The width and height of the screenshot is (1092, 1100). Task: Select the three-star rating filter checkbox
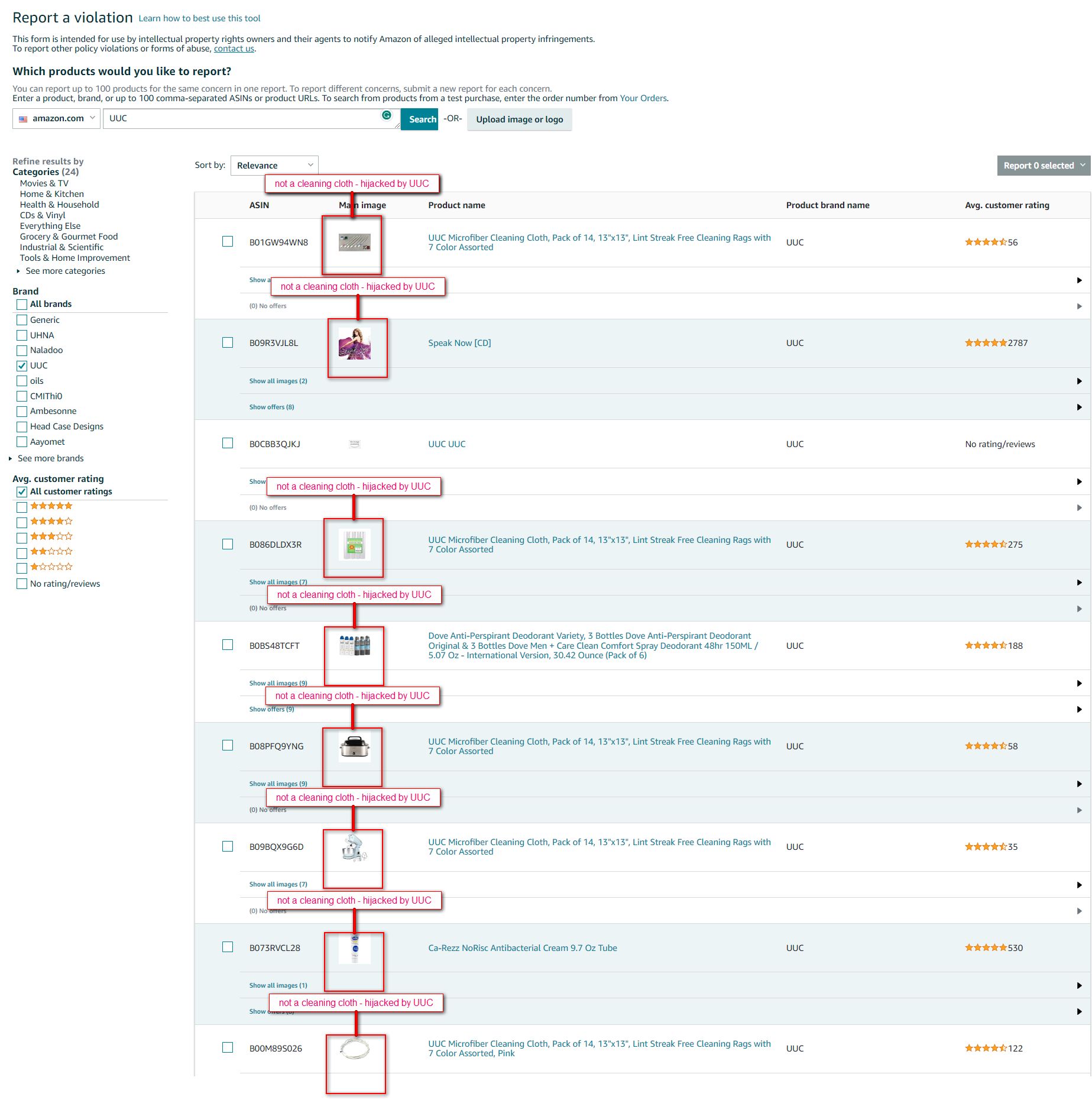(x=22, y=538)
